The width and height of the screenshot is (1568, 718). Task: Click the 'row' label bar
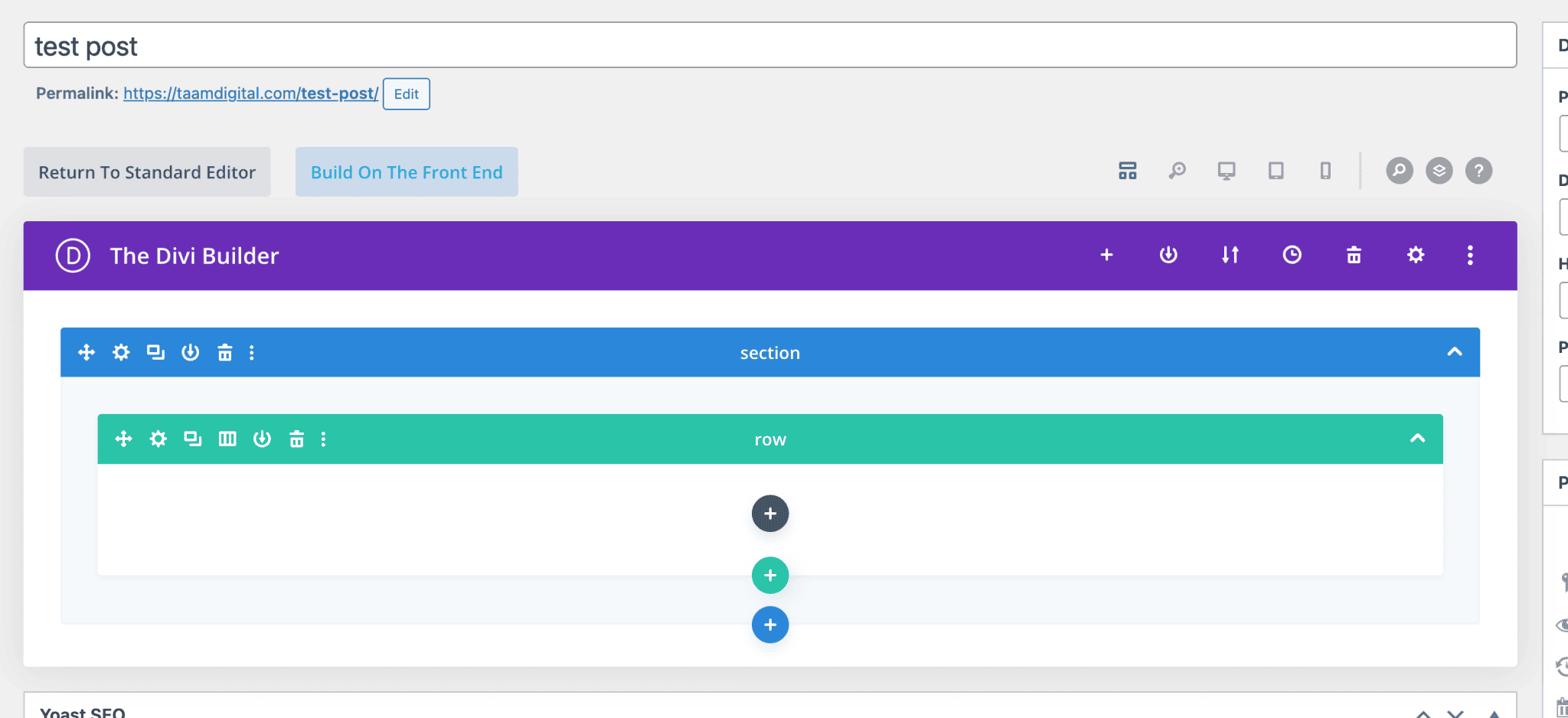770,439
